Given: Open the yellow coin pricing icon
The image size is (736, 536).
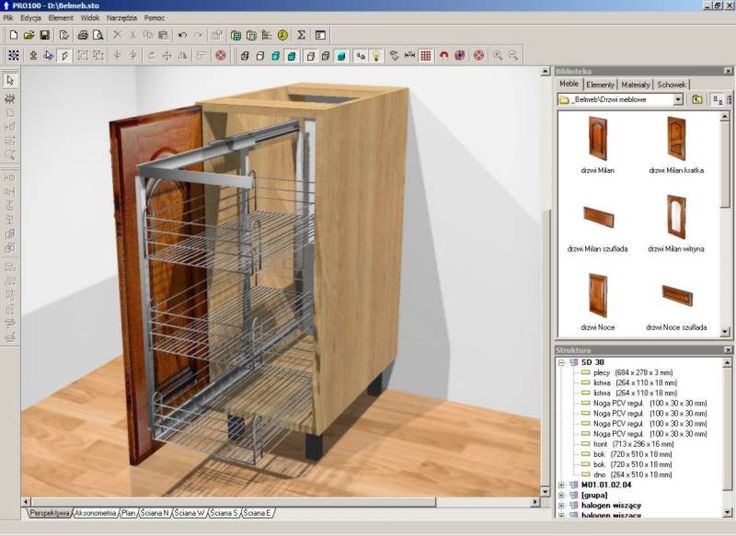Looking at the screenshot, I should click(x=283, y=35).
